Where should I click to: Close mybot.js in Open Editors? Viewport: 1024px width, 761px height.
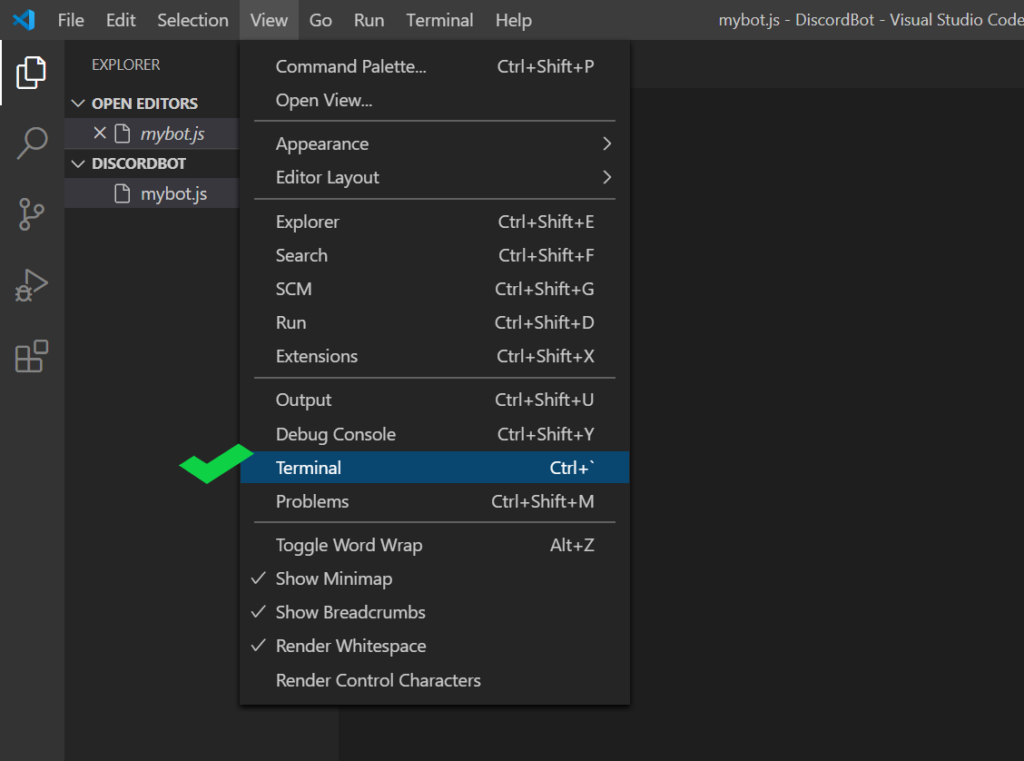[x=99, y=133]
